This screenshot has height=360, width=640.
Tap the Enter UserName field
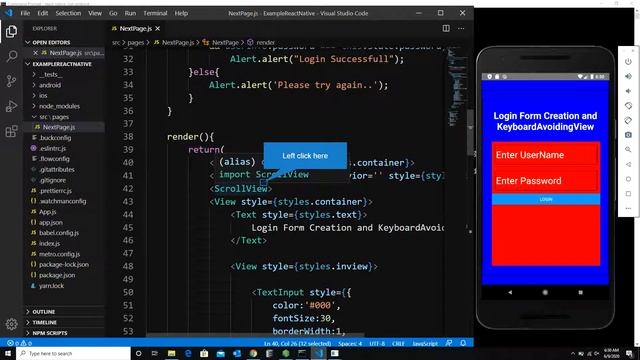pyautogui.click(x=546, y=155)
